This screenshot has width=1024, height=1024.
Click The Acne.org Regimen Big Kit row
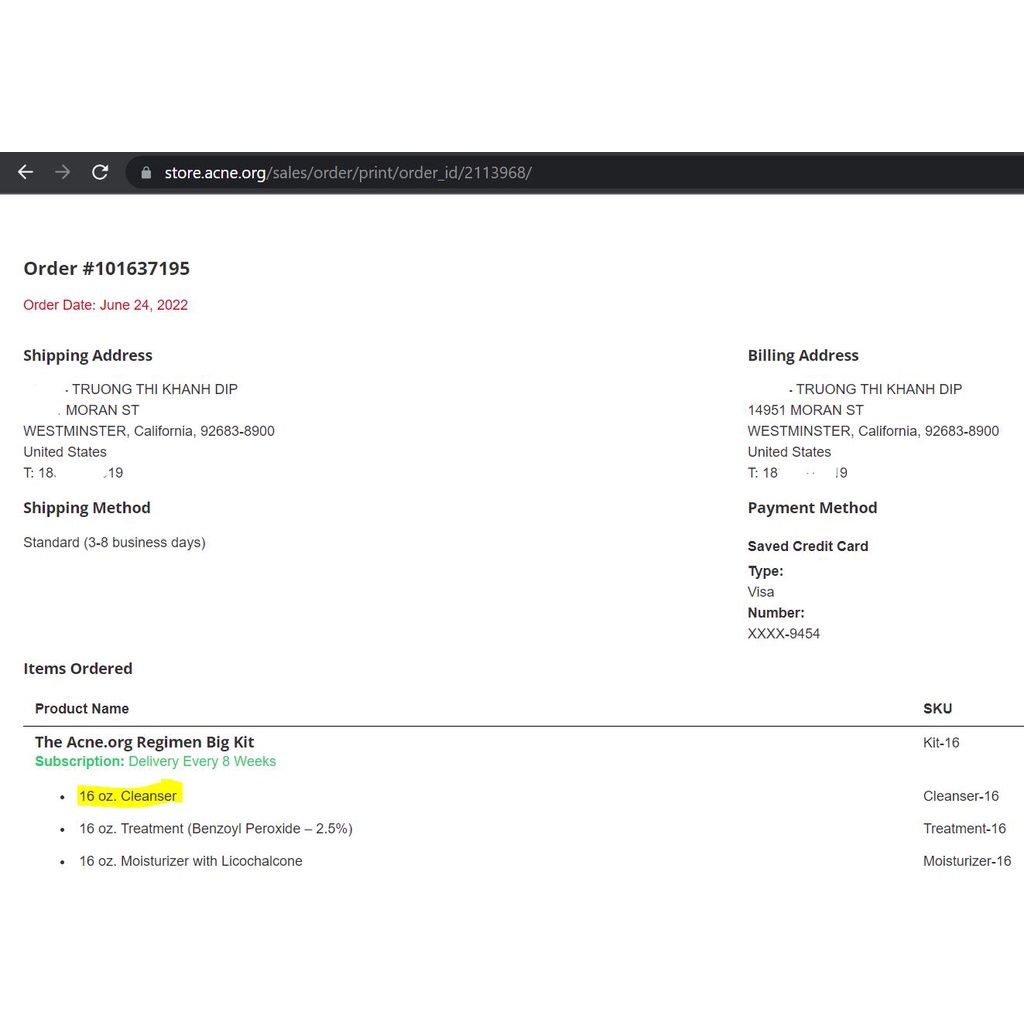click(x=144, y=742)
